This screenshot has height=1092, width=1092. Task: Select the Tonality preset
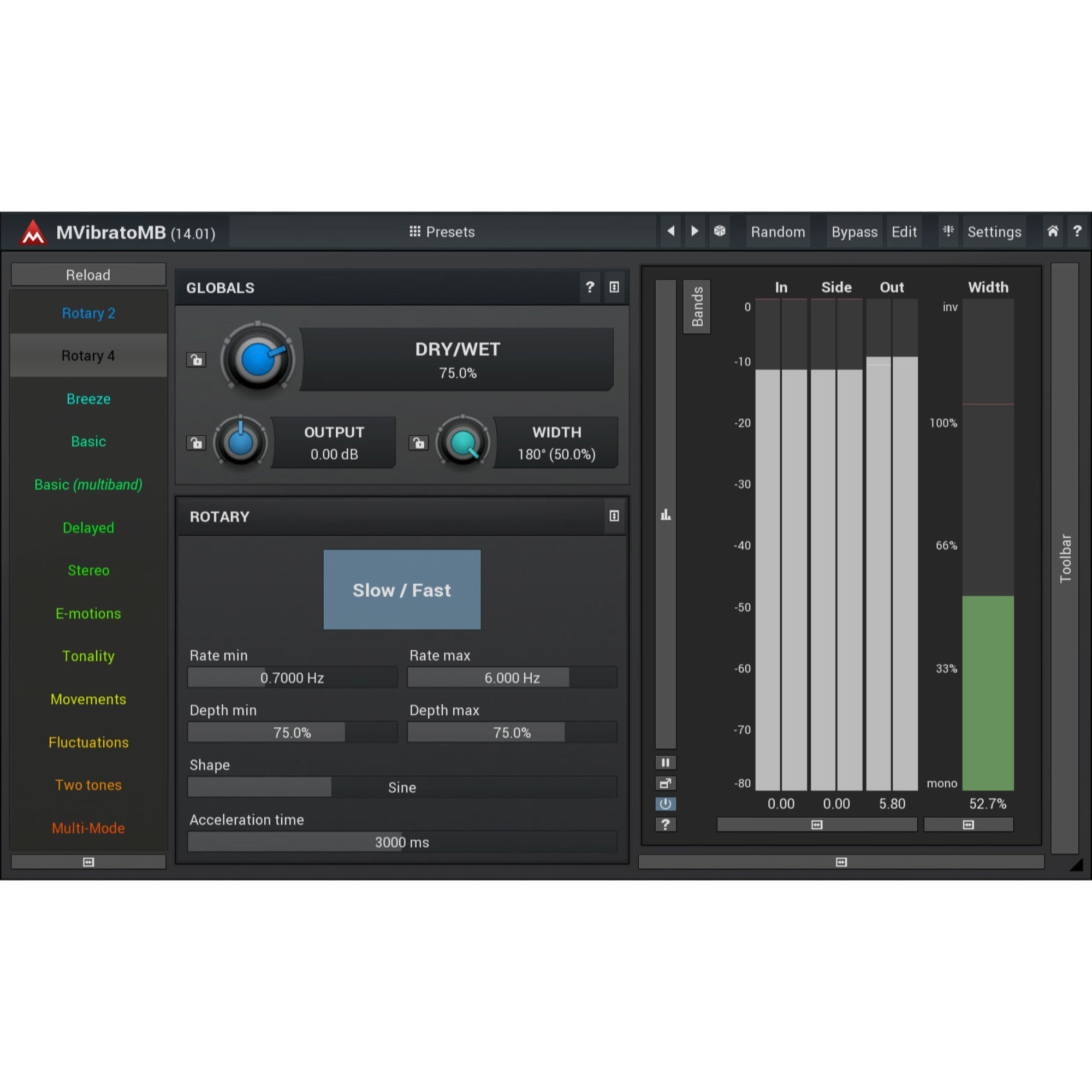(88, 656)
